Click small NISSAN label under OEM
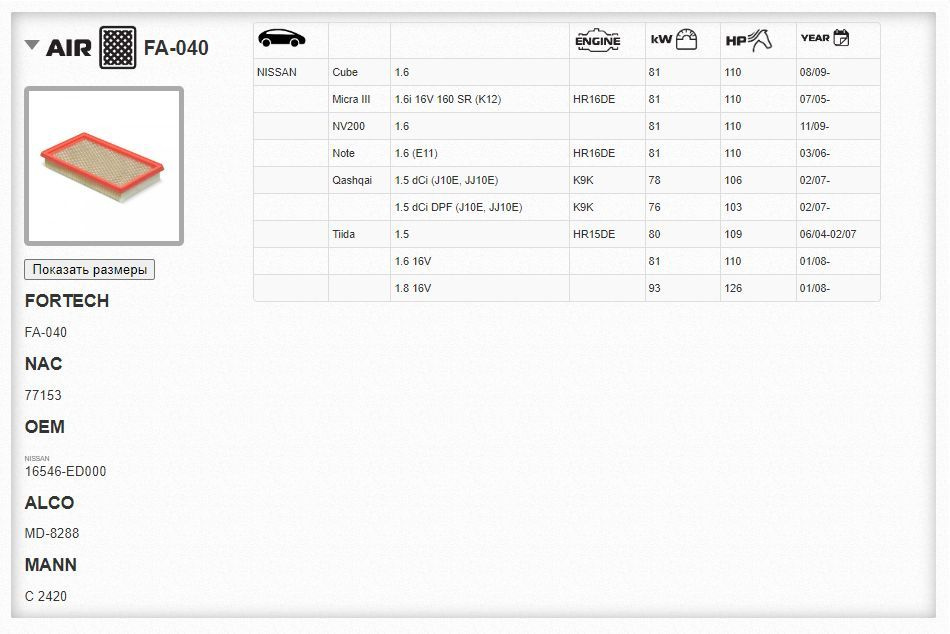Image resolution: width=950 pixels, height=634 pixels. pos(37,459)
